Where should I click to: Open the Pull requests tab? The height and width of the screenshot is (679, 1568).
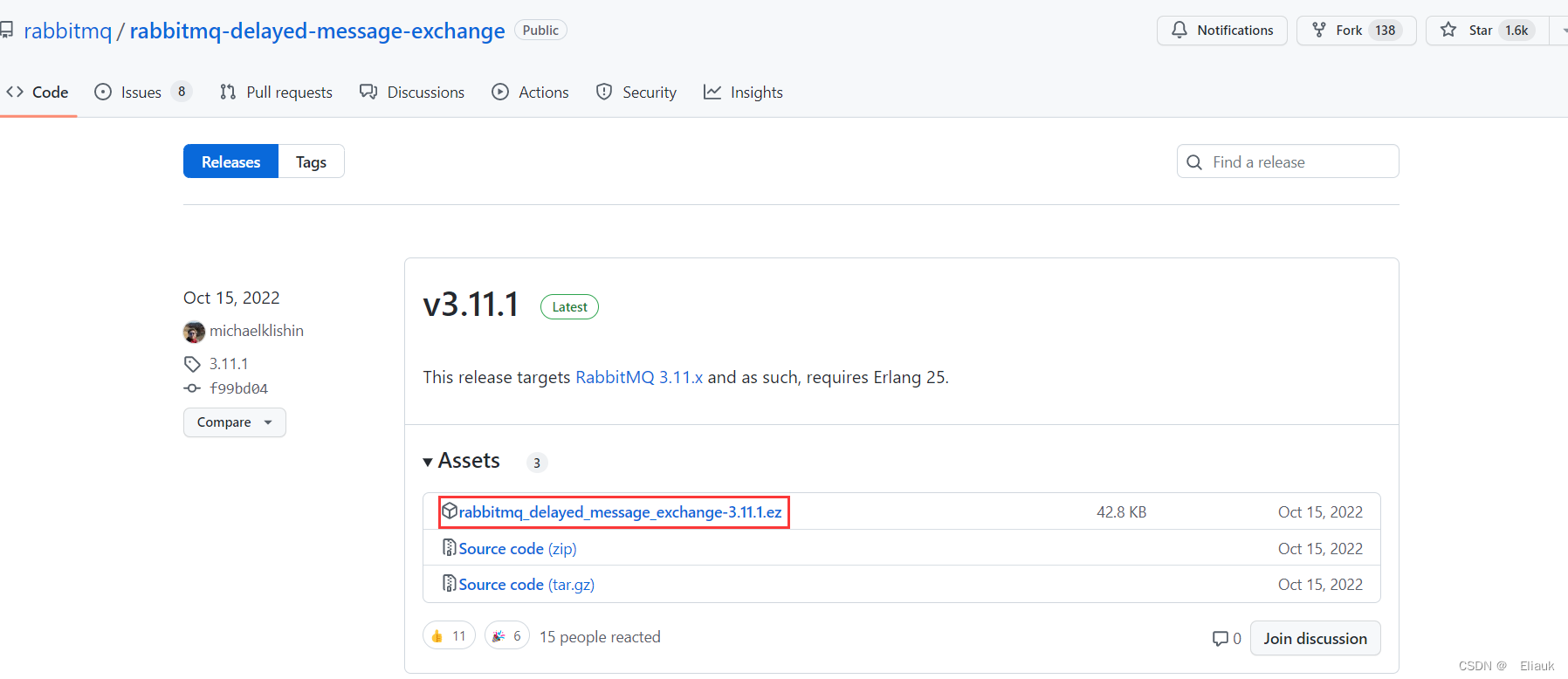pos(276,93)
